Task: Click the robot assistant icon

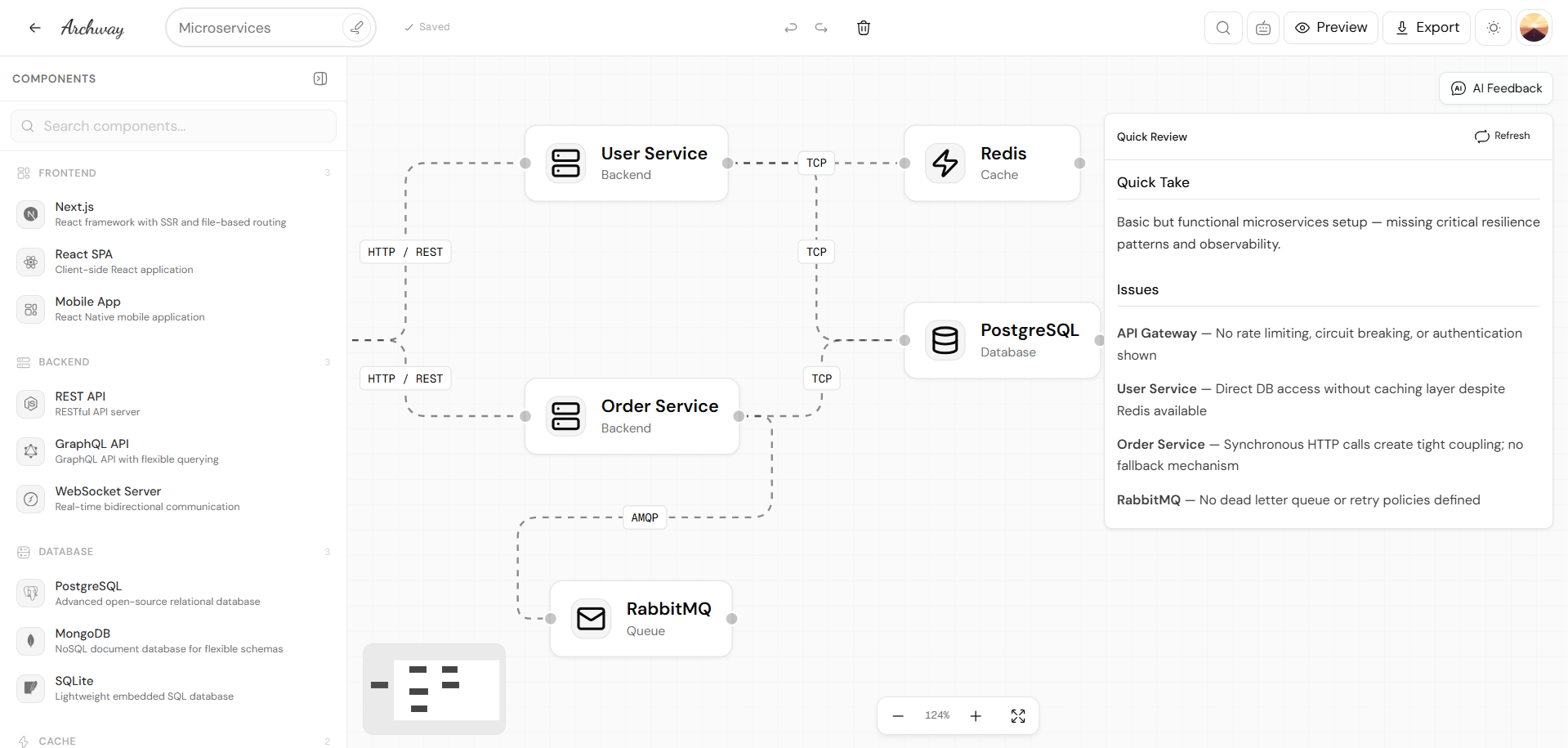Action: pos(1262,28)
